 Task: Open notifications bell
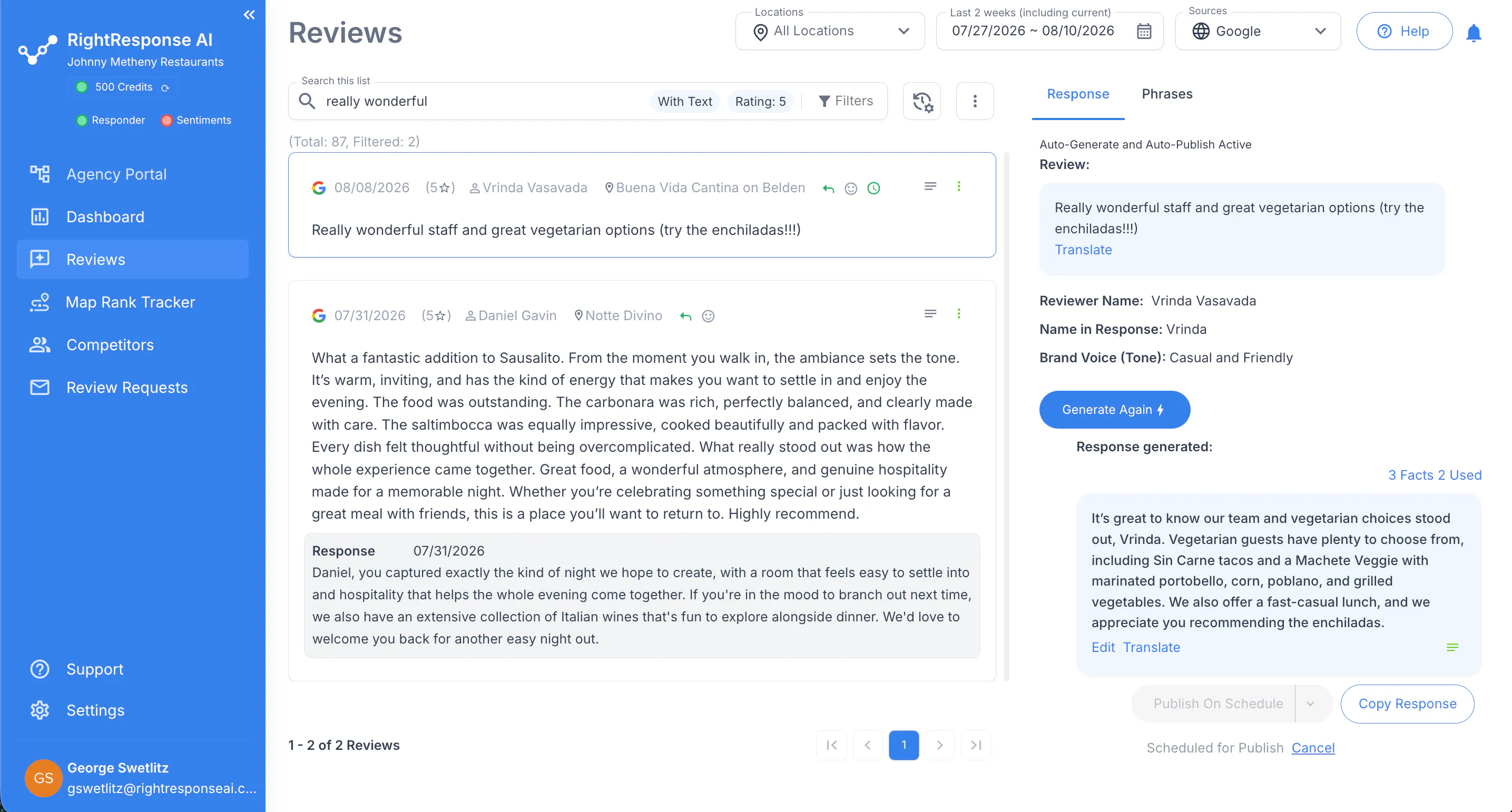pyautogui.click(x=1473, y=32)
